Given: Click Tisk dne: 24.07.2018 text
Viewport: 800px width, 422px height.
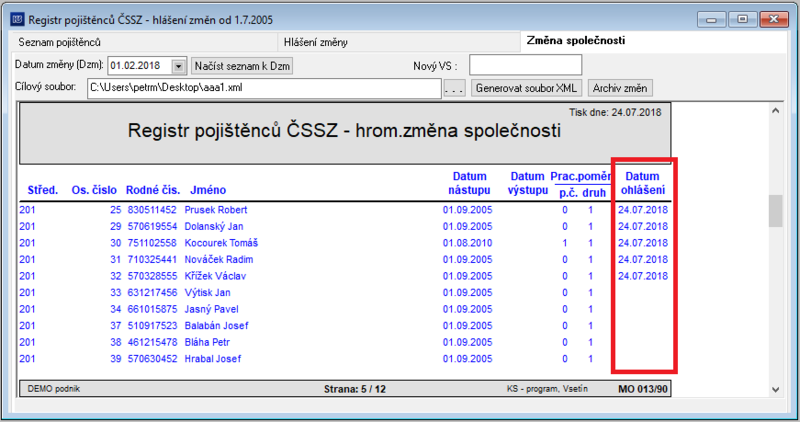Looking at the screenshot, I should click(615, 112).
